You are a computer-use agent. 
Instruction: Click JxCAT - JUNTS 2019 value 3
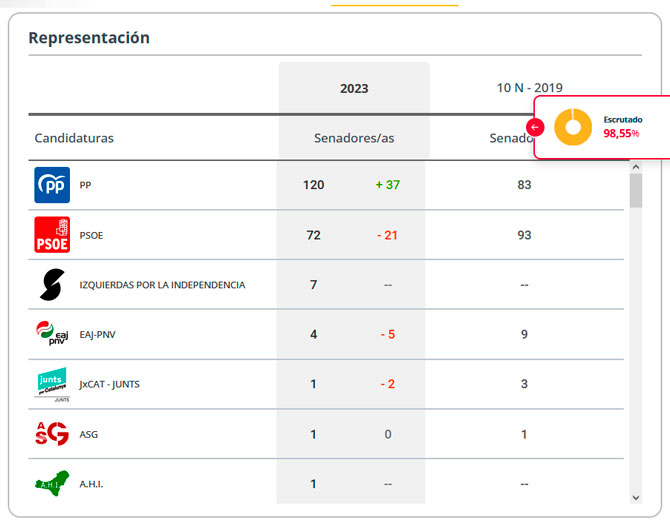524,384
